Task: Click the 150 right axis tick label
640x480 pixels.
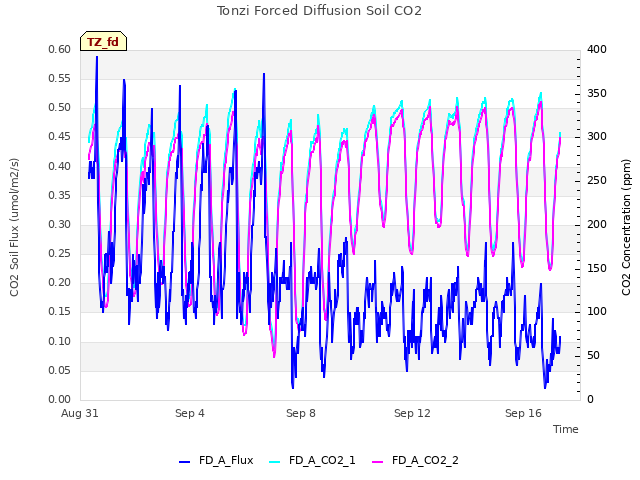Action: click(597, 268)
